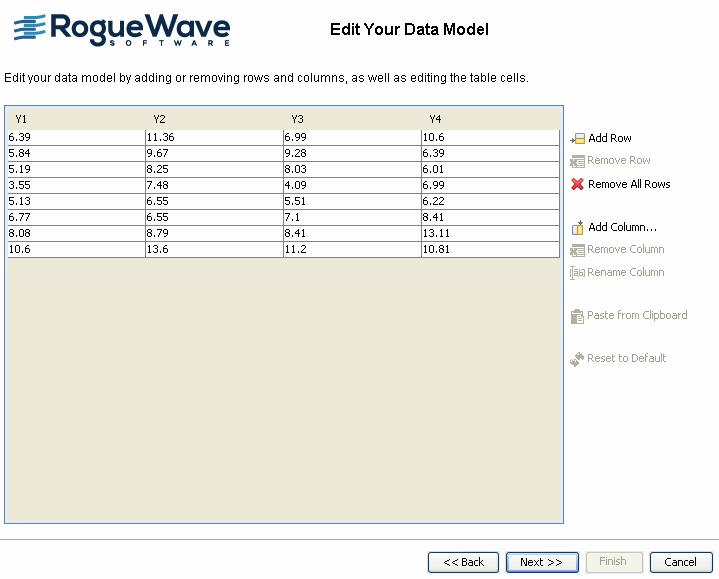
Task: Click the cell showing 3.55
Action: tap(75, 185)
